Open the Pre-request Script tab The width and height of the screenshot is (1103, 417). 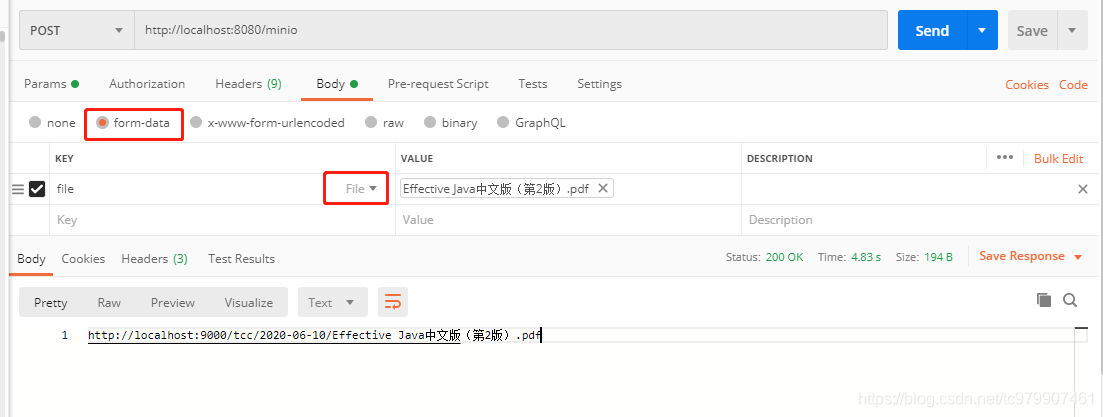[438, 84]
